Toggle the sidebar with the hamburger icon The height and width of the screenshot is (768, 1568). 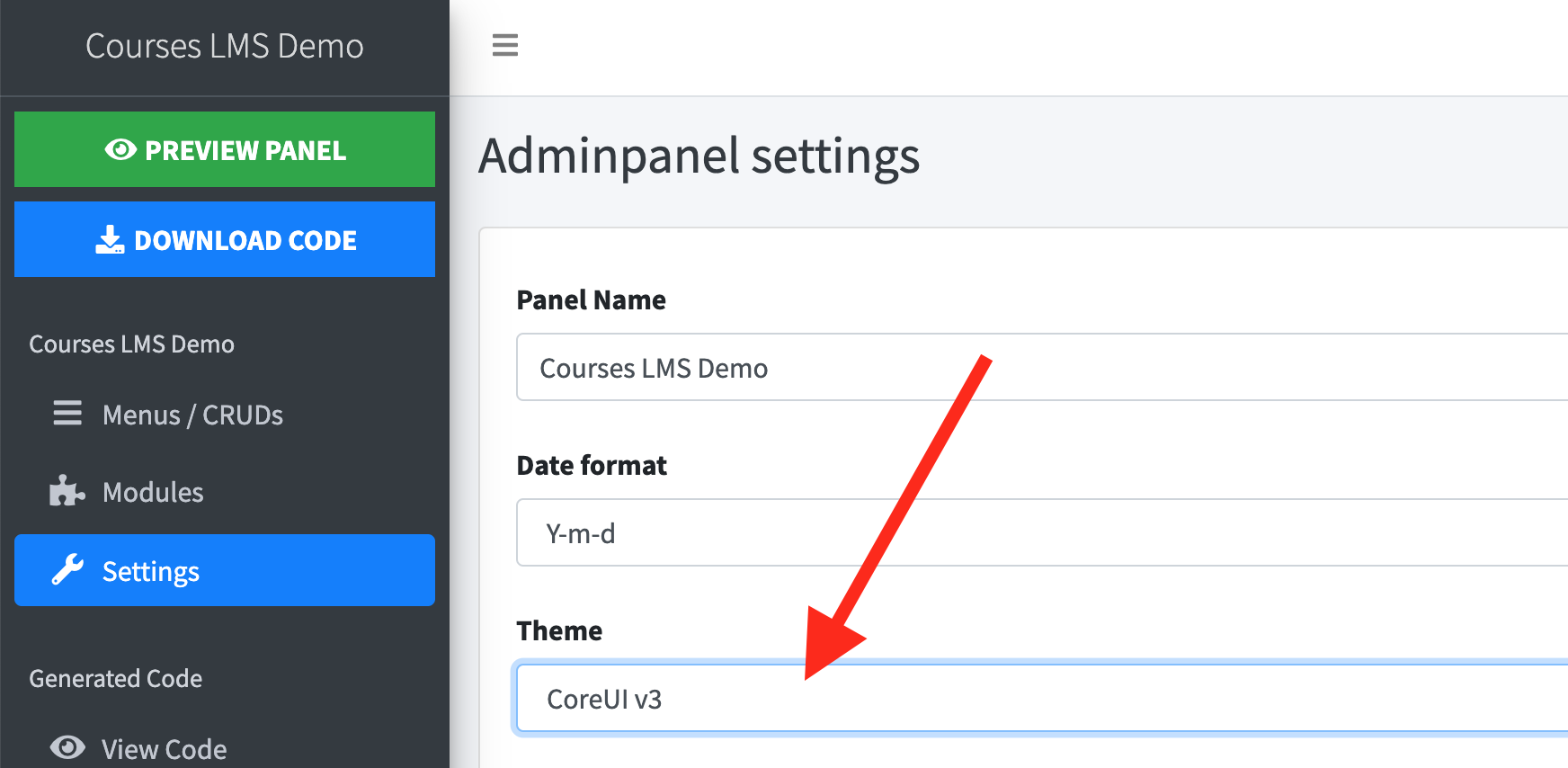(x=505, y=45)
